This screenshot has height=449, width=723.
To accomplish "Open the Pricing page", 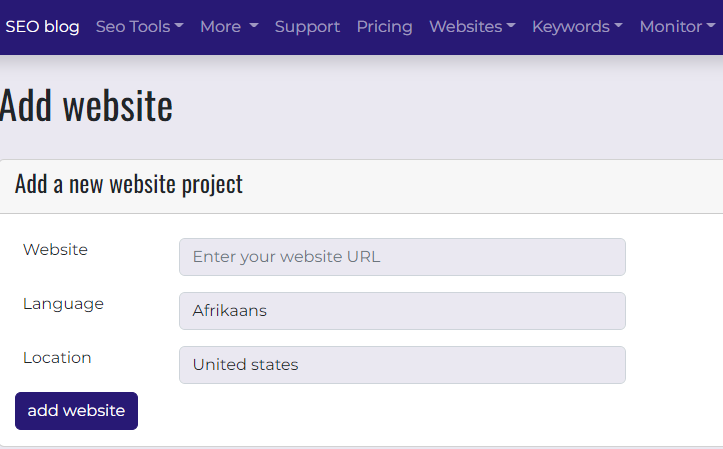I will (385, 27).
